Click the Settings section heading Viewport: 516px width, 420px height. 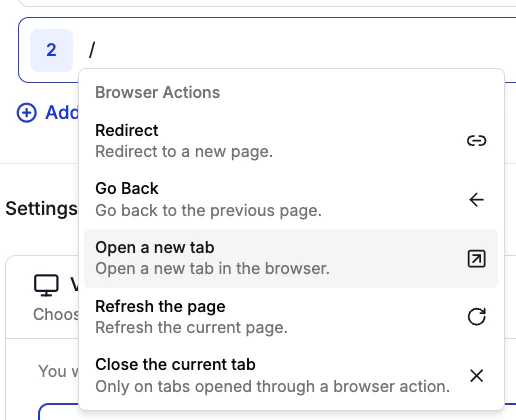tap(41, 209)
